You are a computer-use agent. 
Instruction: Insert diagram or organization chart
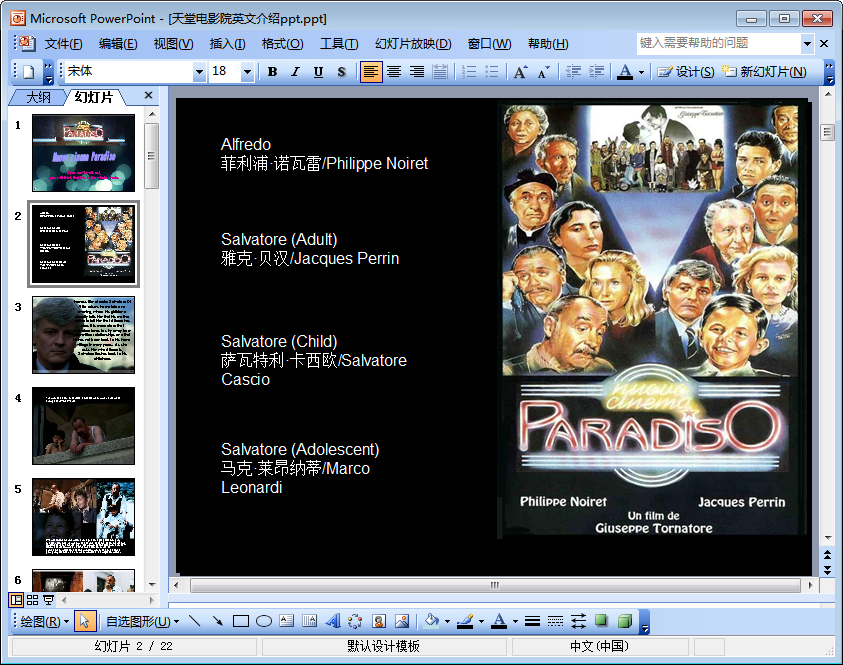(355, 621)
